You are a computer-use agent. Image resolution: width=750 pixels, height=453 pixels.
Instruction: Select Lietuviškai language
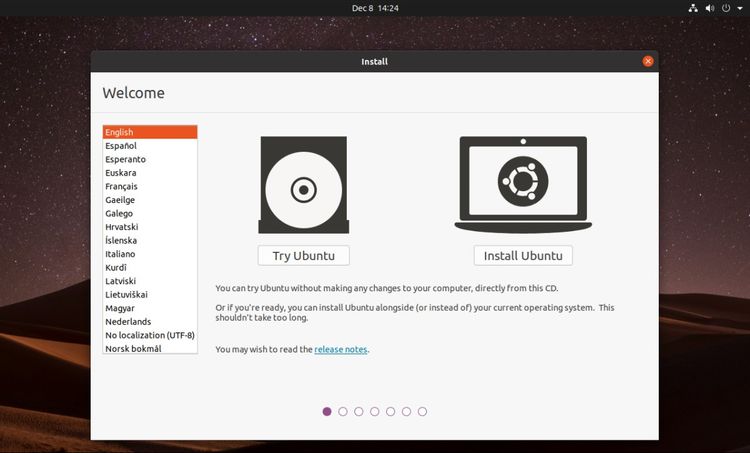coord(150,295)
